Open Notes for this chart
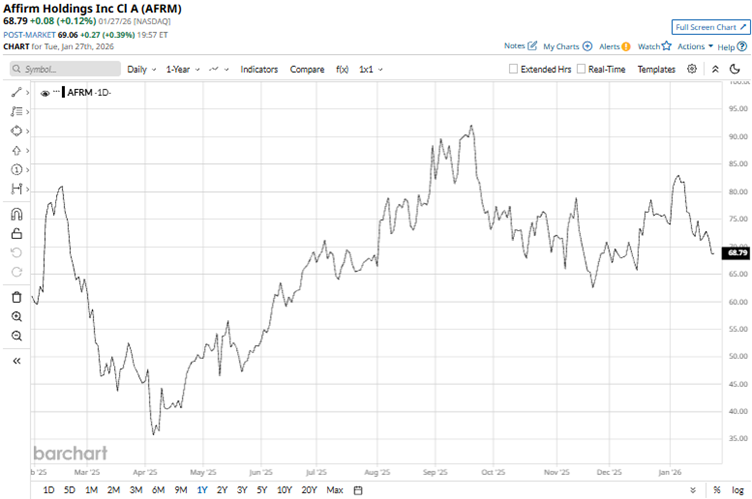Screen dimensions: 752x499 click(520, 46)
